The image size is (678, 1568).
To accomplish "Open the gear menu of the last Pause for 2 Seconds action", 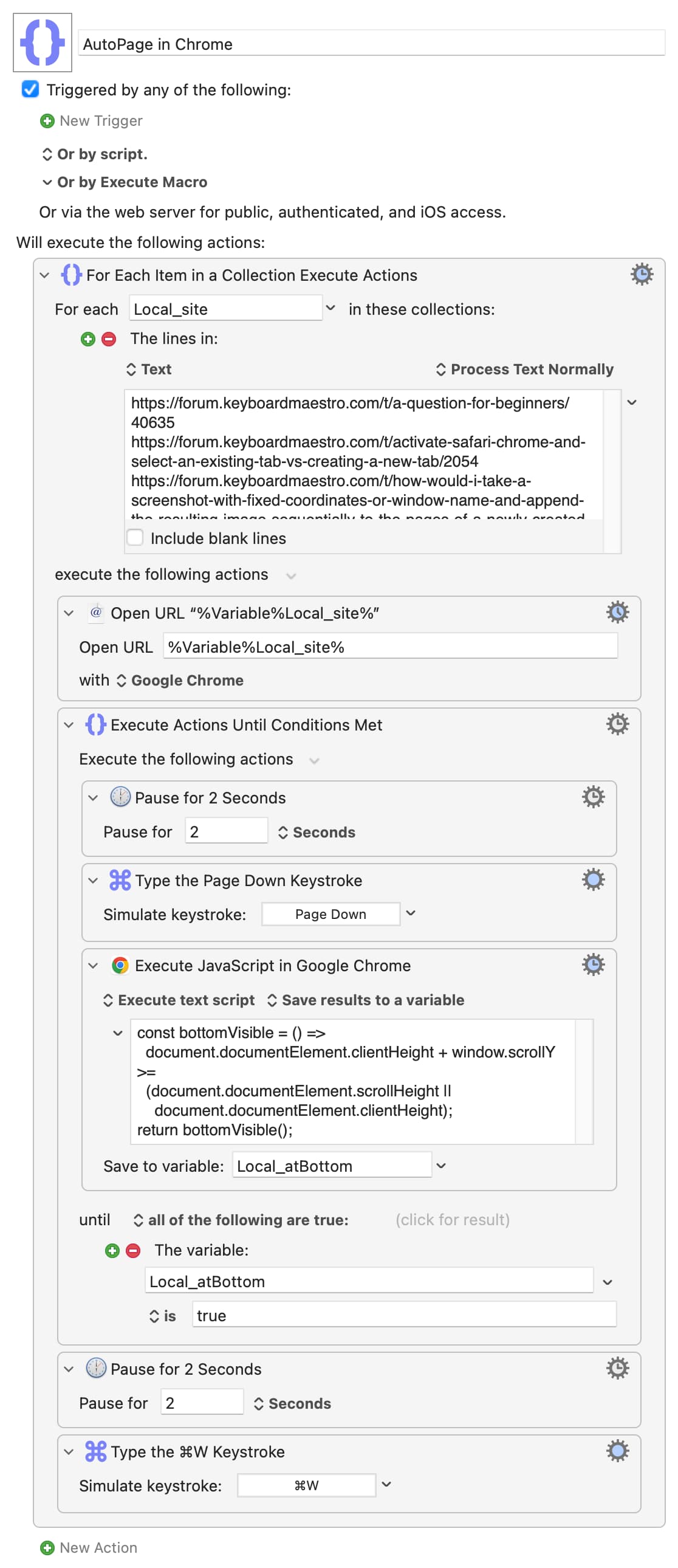I will (x=617, y=1368).
